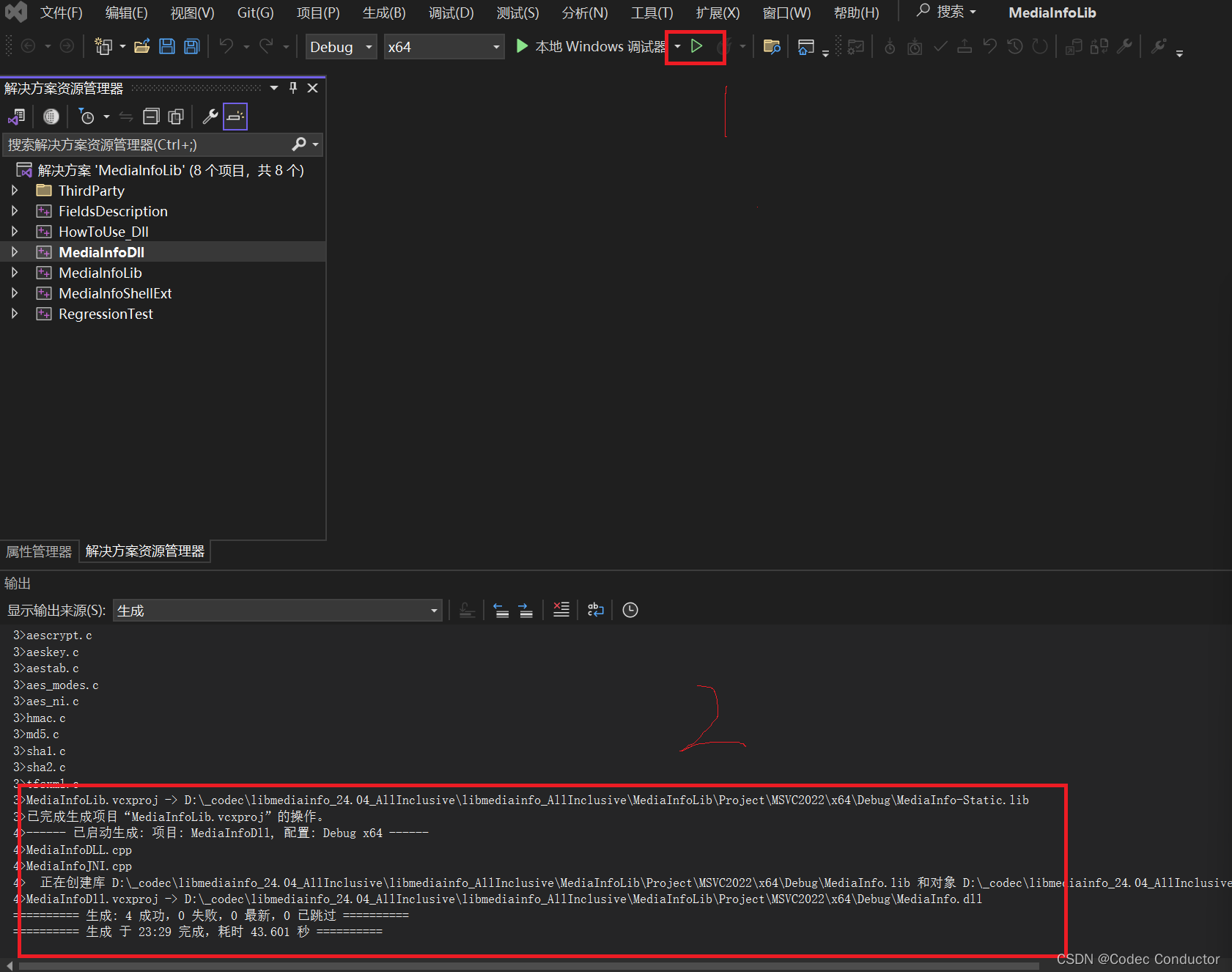Screen dimensions: 1232x972
Task: Open the 帮助(H) help menu
Action: point(856,13)
